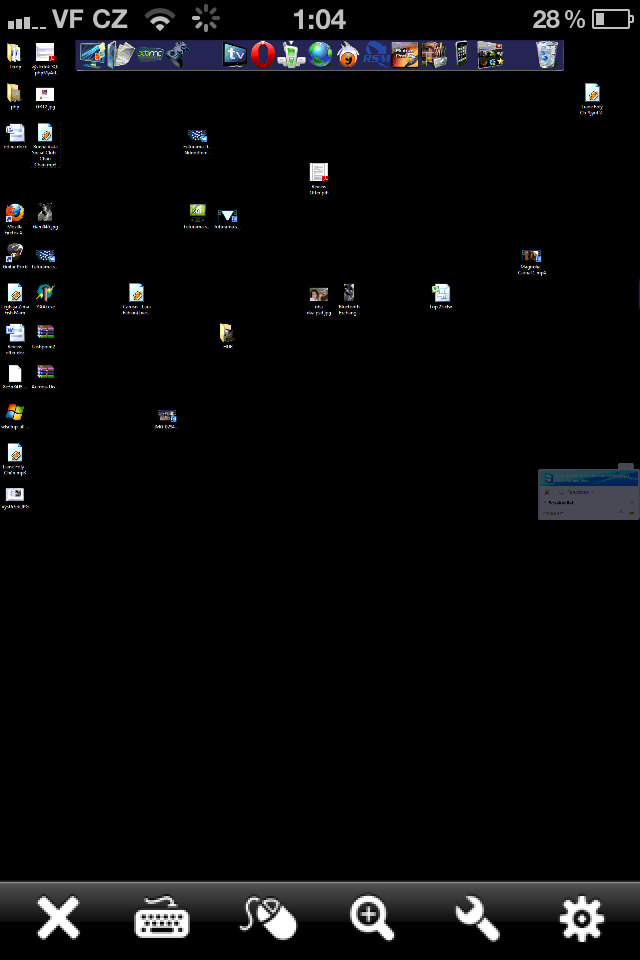The width and height of the screenshot is (640, 960).
Task: Select the two-people photo jpg thumbnail
Action: pos(318,294)
